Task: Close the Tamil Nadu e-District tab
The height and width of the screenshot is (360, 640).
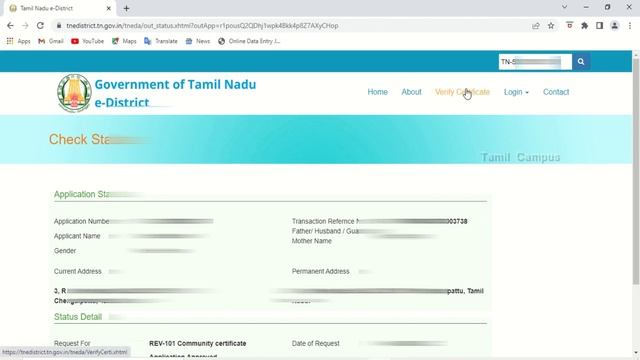Action: pos(109,8)
